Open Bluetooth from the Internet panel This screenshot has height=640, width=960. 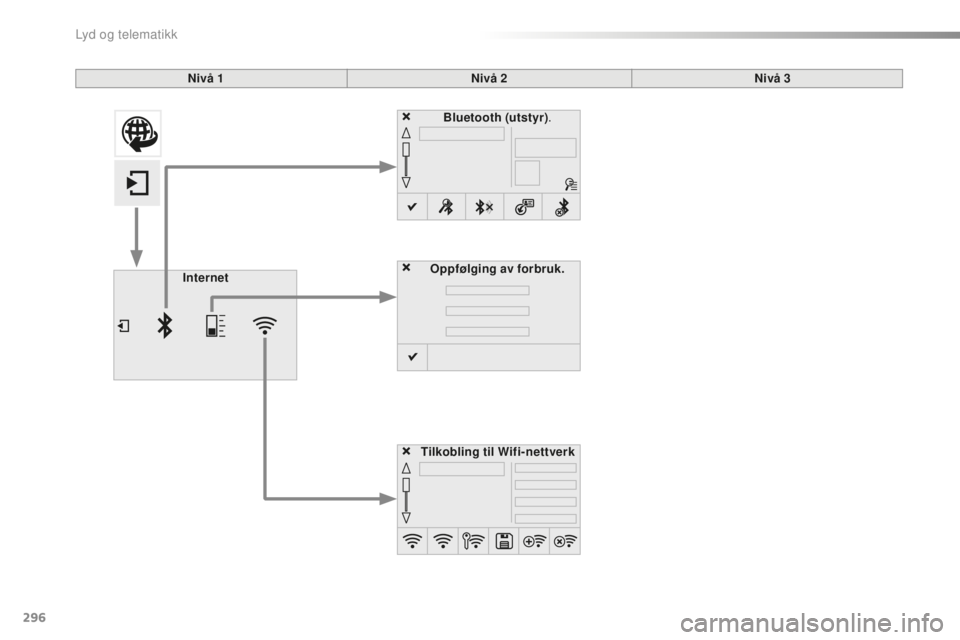click(x=166, y=327)
